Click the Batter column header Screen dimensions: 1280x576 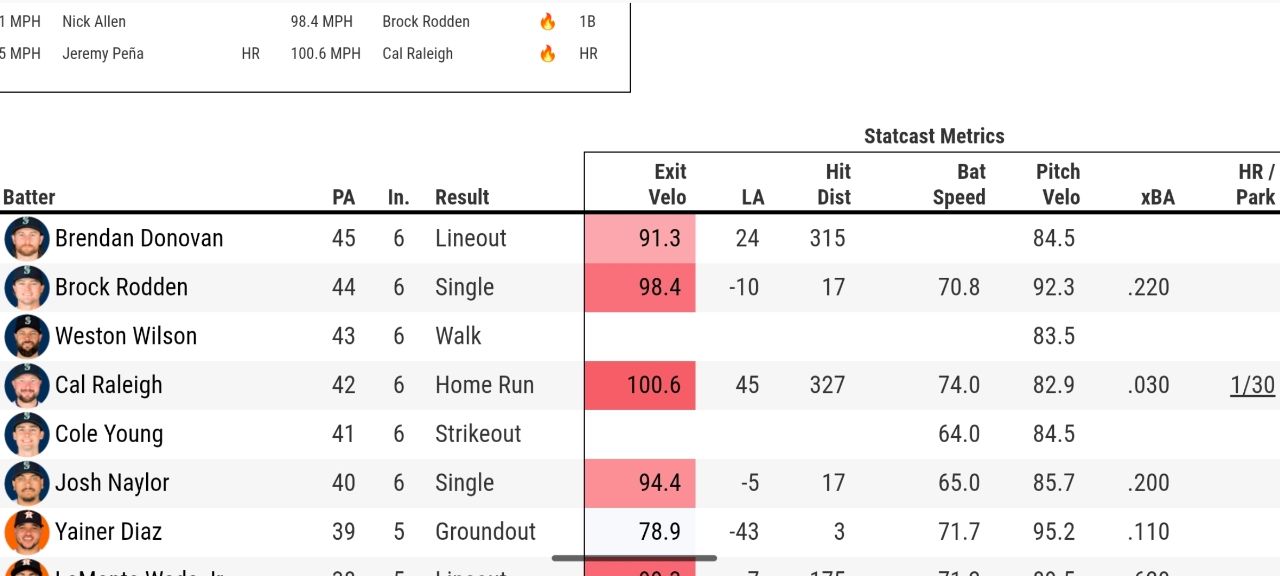pos(29,197)
